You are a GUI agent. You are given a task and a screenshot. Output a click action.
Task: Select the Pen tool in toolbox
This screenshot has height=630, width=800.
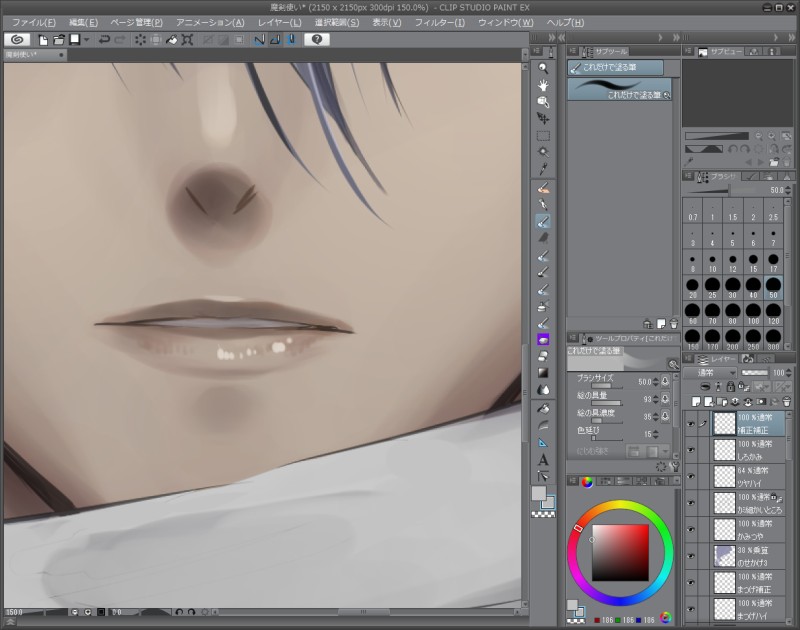tap(543, 205)
